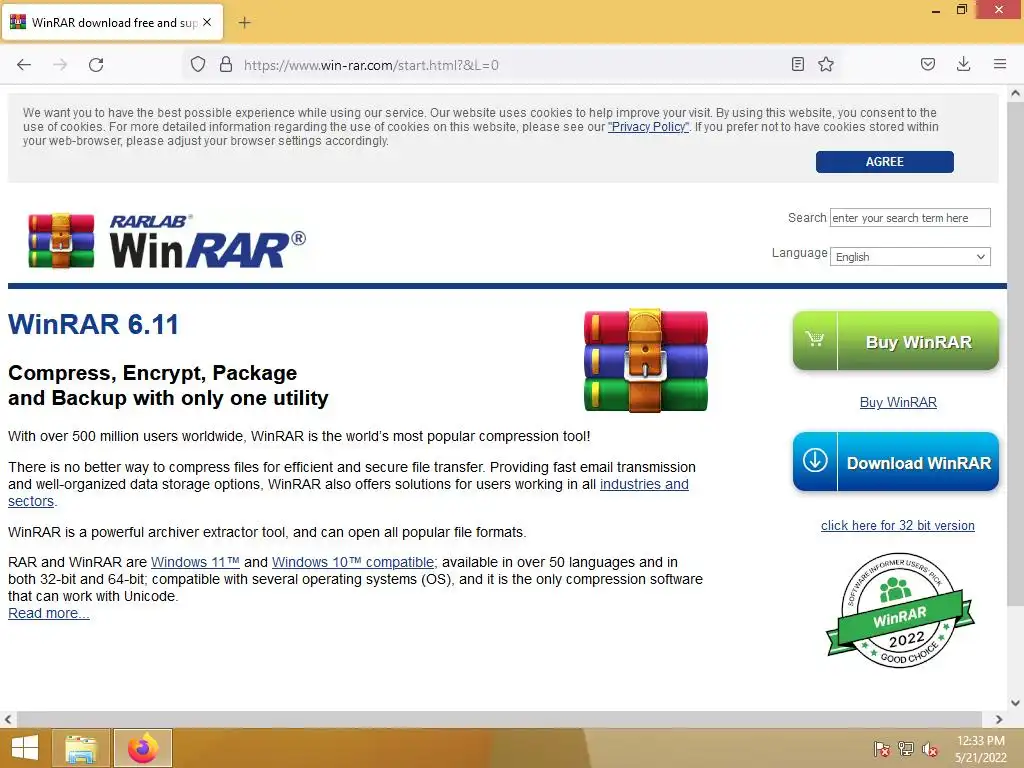Open the Firefox downloads panel
1024x768 pixels.
click(x=963, y=64)
